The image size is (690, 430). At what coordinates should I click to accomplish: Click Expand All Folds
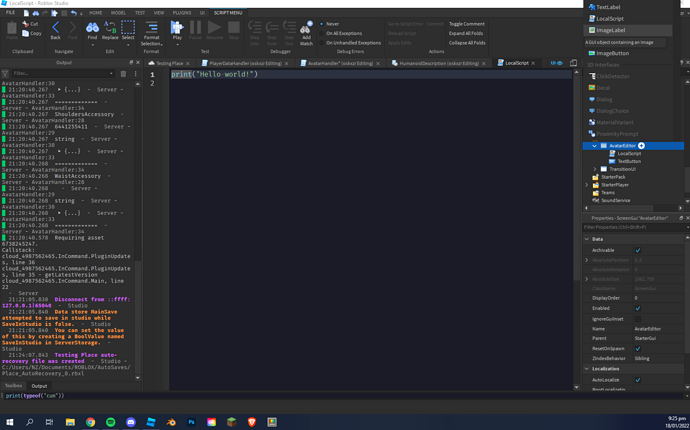click(x=466, y=33)
